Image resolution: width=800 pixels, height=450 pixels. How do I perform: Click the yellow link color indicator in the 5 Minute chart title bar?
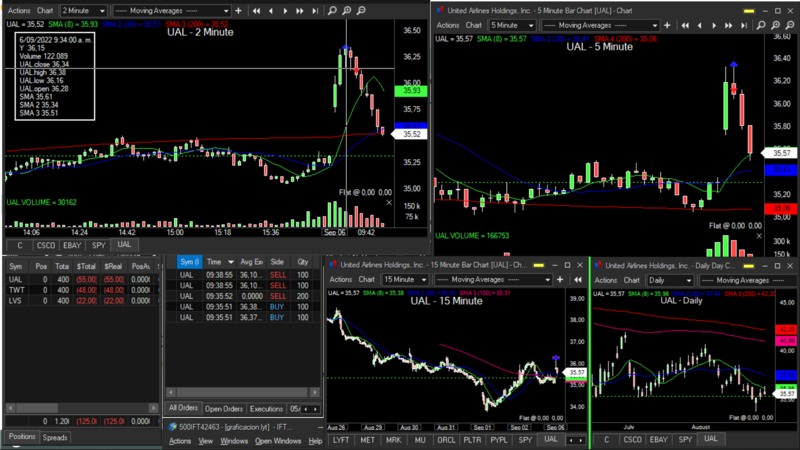pos(750,9)
